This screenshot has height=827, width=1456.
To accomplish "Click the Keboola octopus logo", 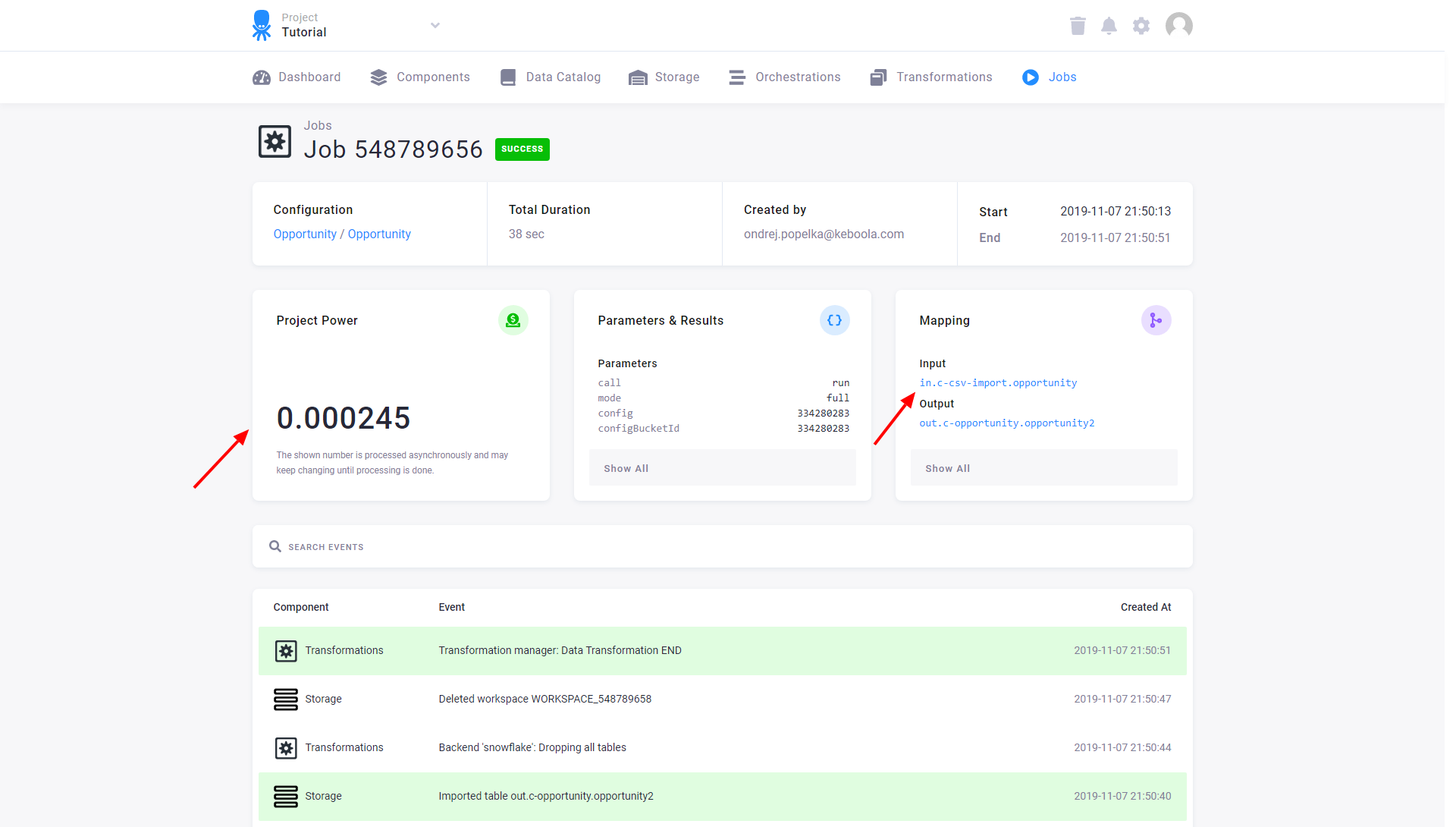I will 261,25.
